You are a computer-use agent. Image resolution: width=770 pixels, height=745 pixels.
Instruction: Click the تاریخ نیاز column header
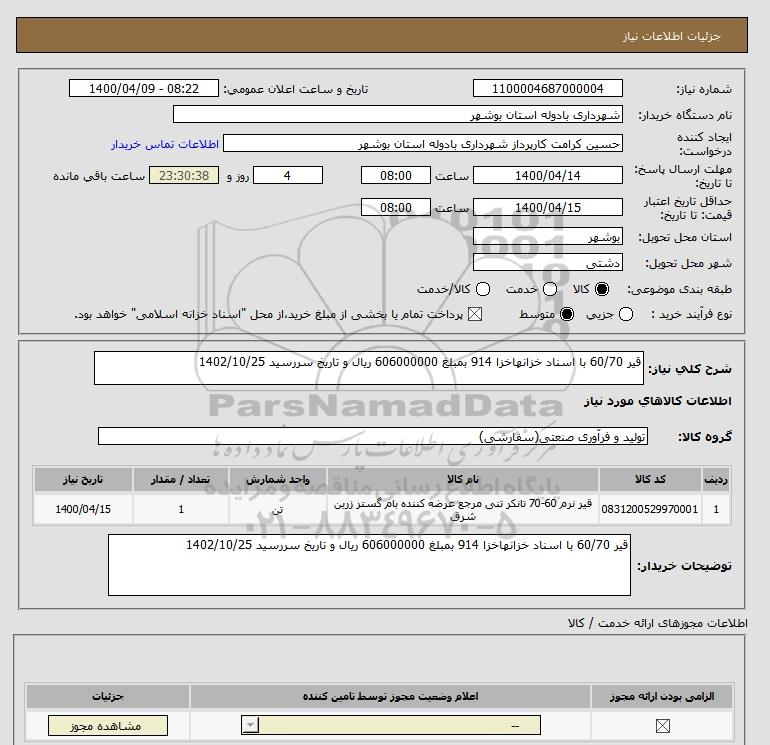83,479
